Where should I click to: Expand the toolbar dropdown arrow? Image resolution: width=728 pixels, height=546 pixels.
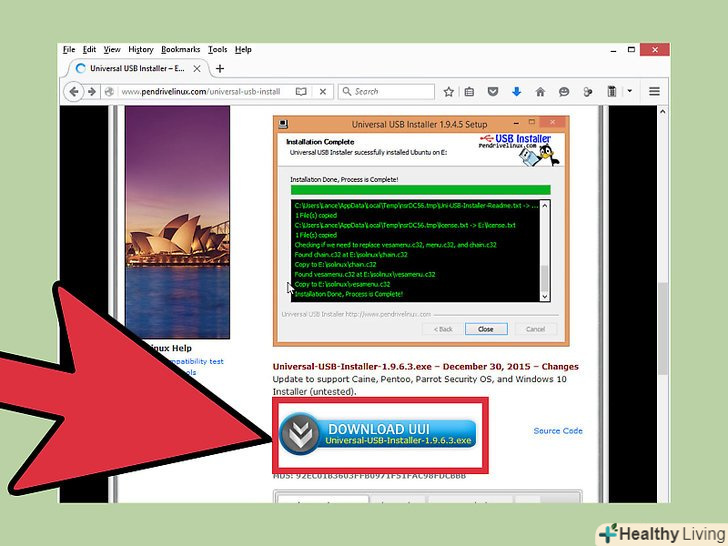630,91
